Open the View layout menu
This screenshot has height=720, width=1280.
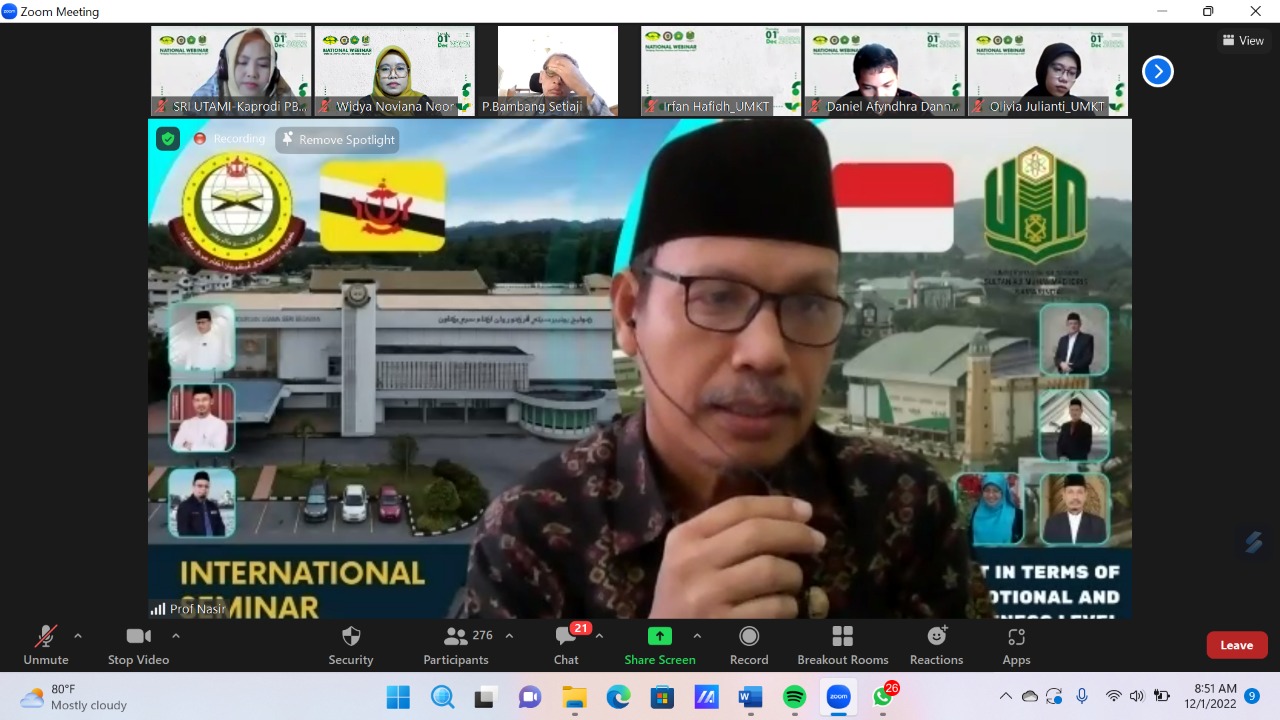1243,40
